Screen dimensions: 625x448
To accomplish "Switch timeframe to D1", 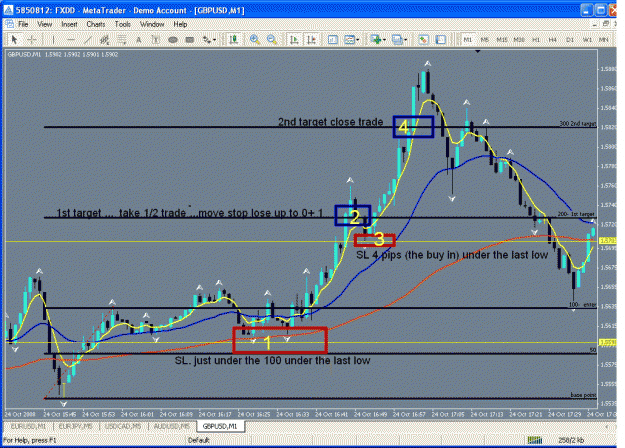I will pos(570,39).
